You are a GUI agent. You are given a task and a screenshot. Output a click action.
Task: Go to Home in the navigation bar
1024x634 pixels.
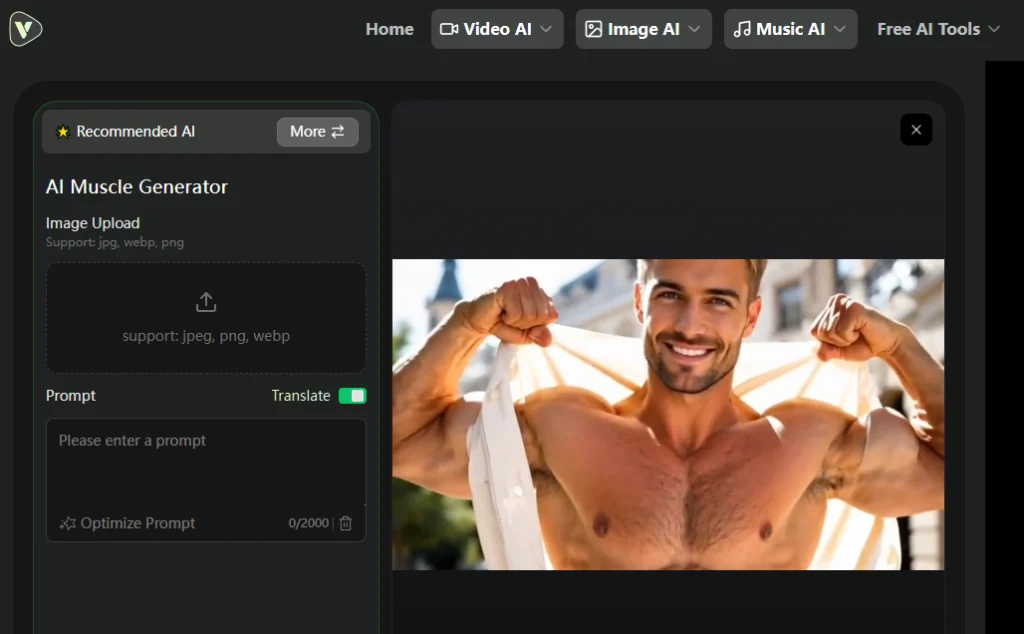[389, 29]
